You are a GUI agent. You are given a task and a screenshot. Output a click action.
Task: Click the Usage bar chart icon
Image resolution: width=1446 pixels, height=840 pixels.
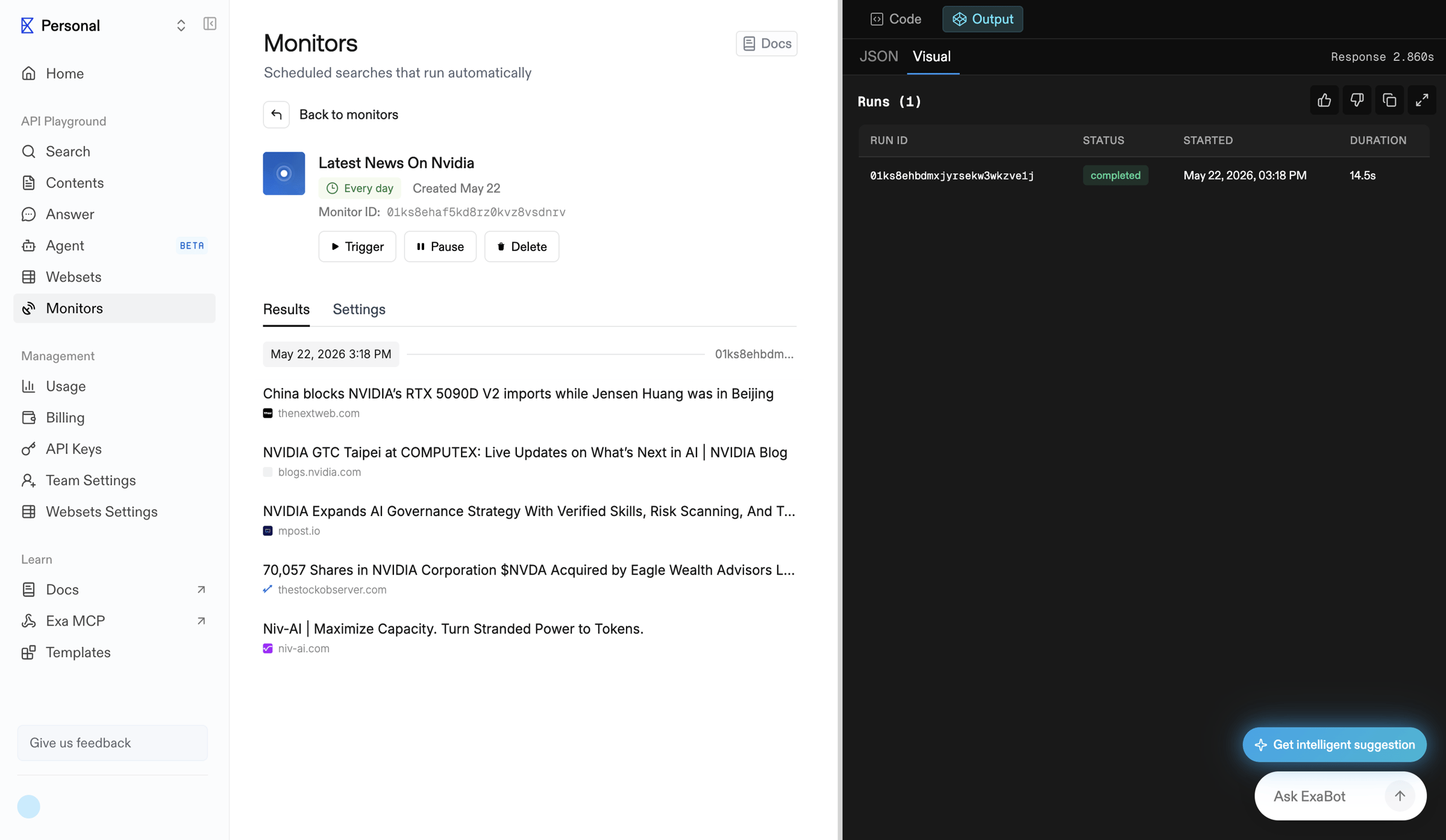point(28,386)
